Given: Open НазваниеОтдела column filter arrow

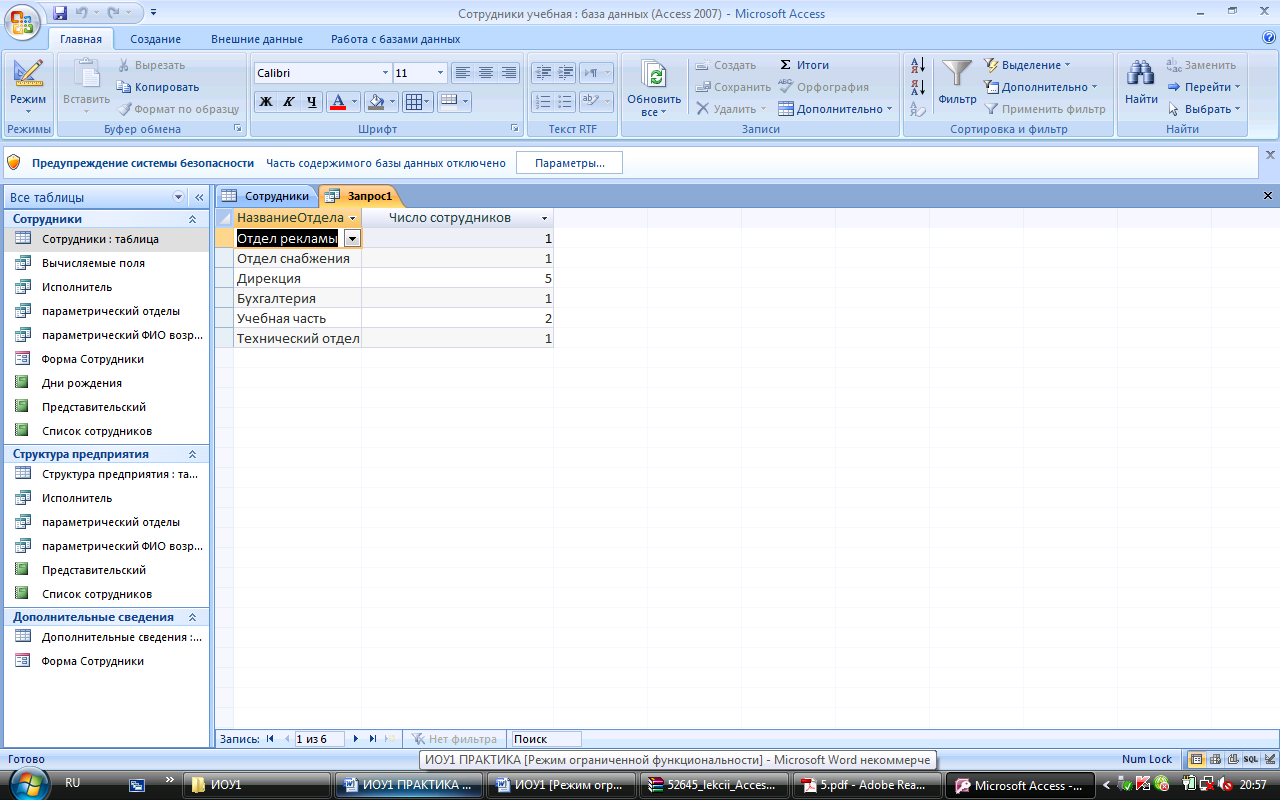Looking at the screenshot, I should tap(353, 218).
